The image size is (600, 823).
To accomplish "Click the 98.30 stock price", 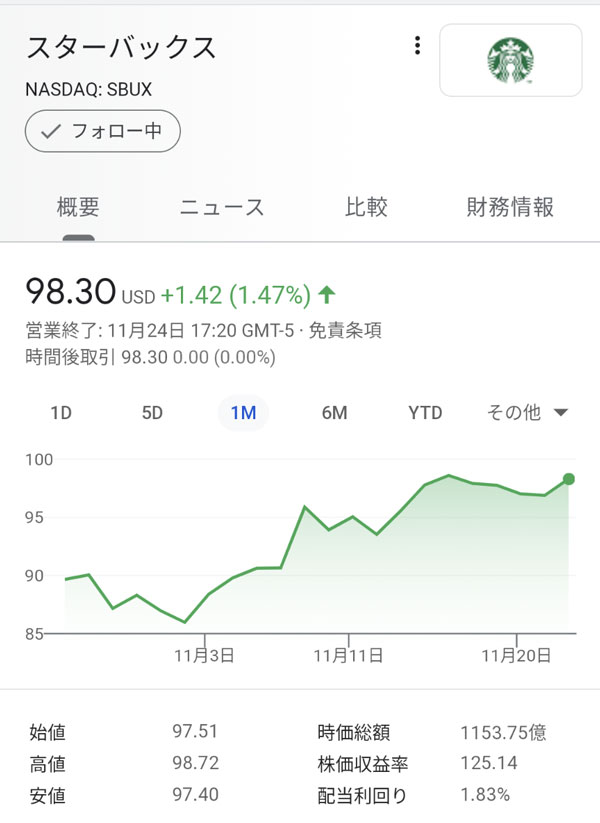I will (70, 293).
